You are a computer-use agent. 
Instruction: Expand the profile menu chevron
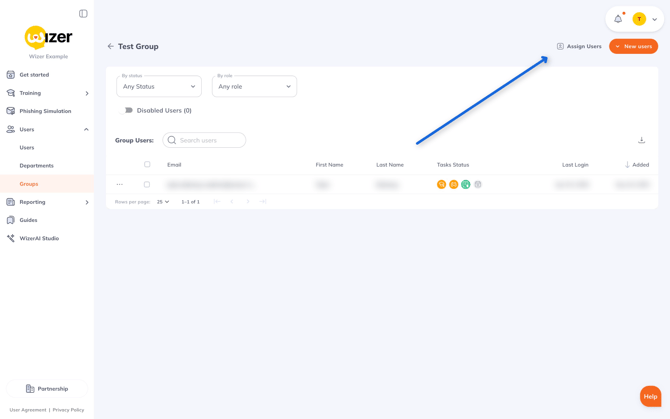pyautogui.click(x=655, y=19)
